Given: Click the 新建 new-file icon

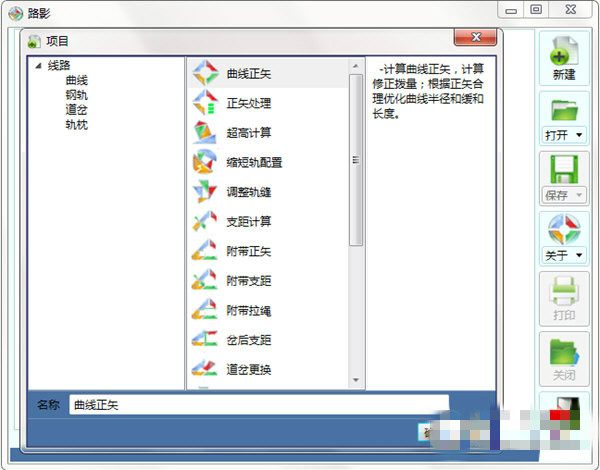Looking at the screenshot, I should 564,51.
